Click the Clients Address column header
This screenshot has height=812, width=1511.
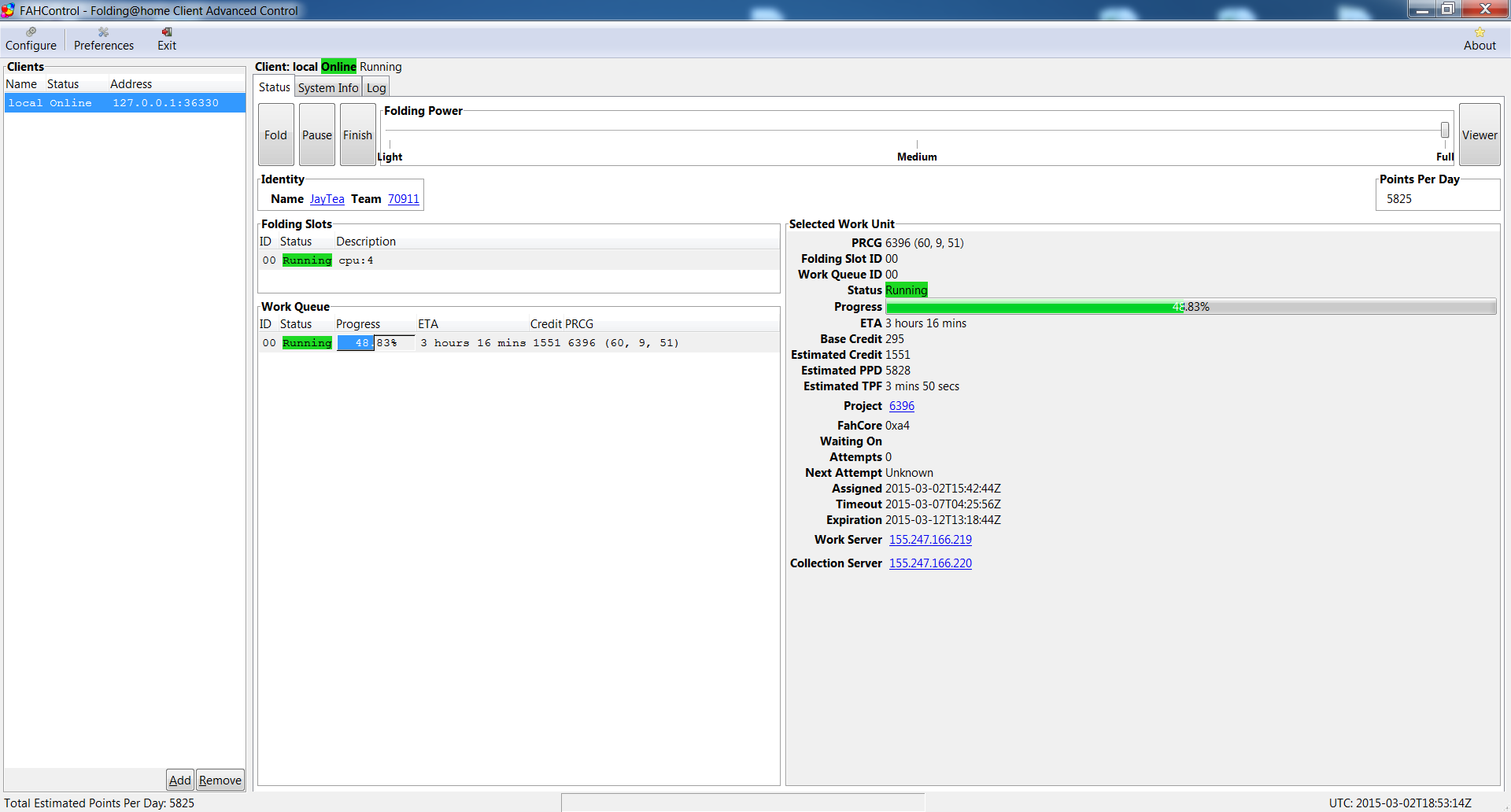pos(131,84)
